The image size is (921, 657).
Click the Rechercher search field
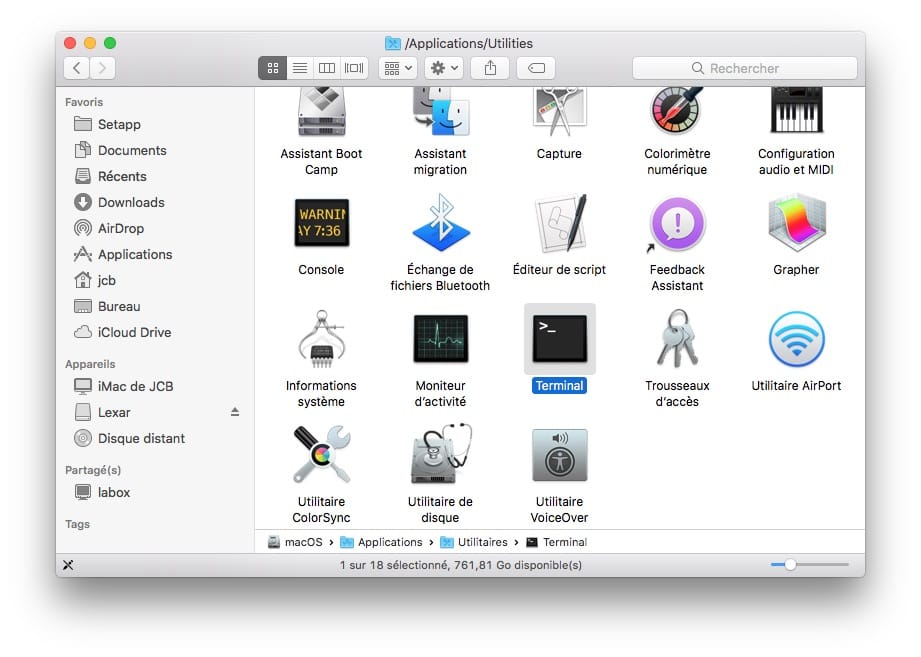coord(744,68)
